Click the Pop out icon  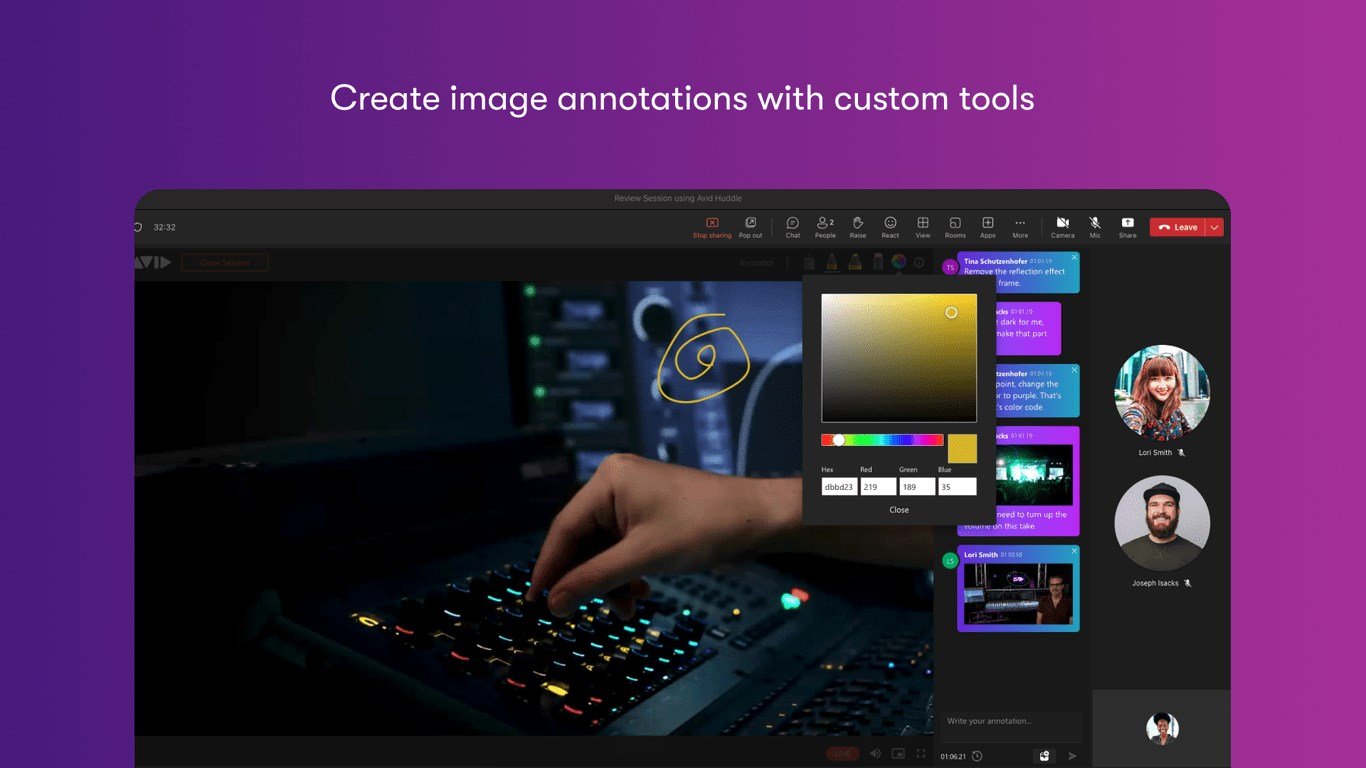(x=750, y=227)
